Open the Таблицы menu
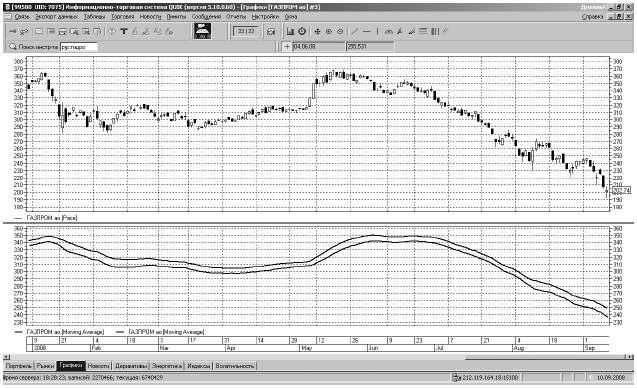This screenshot has width=637, height=388. [x=94, y=17]
